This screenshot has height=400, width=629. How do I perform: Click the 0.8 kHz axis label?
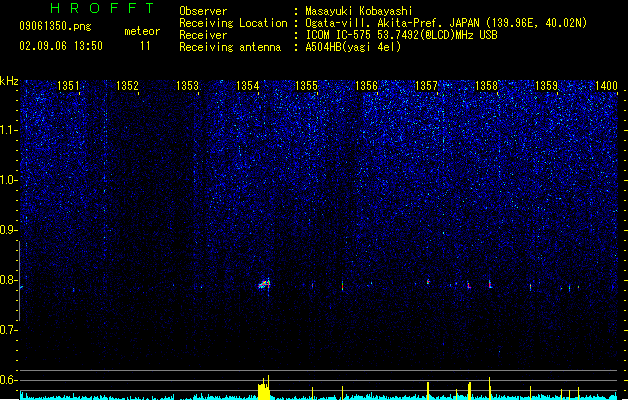tap(8, 280)
